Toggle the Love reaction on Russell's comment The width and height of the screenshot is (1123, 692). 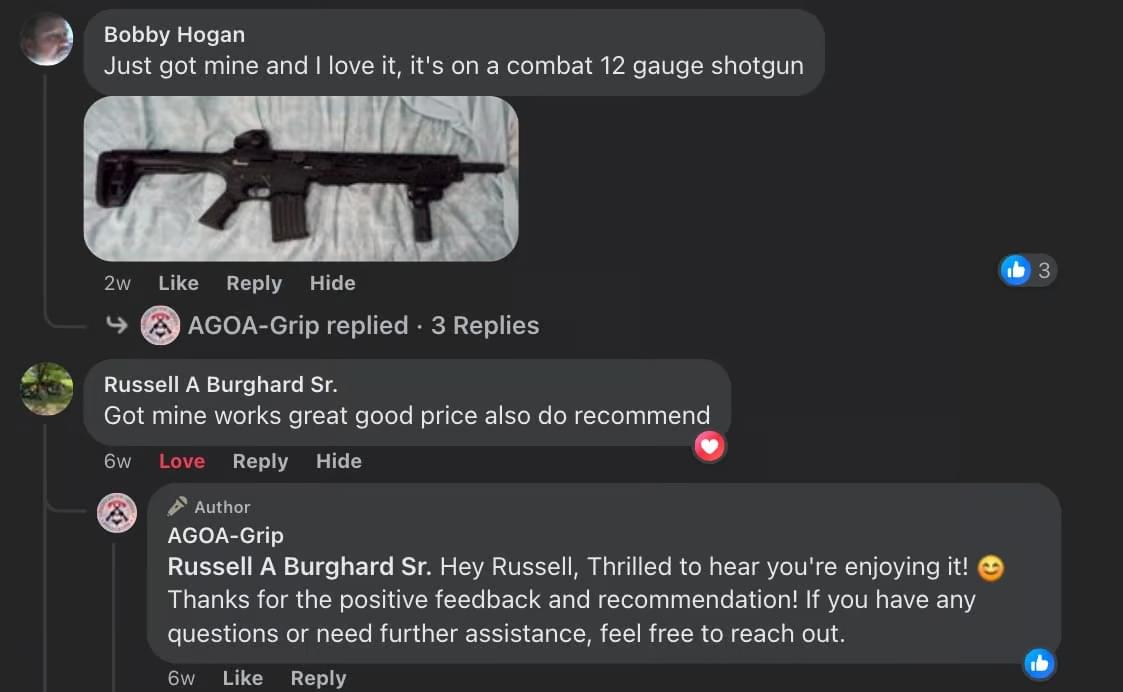[x=182, y=461]
